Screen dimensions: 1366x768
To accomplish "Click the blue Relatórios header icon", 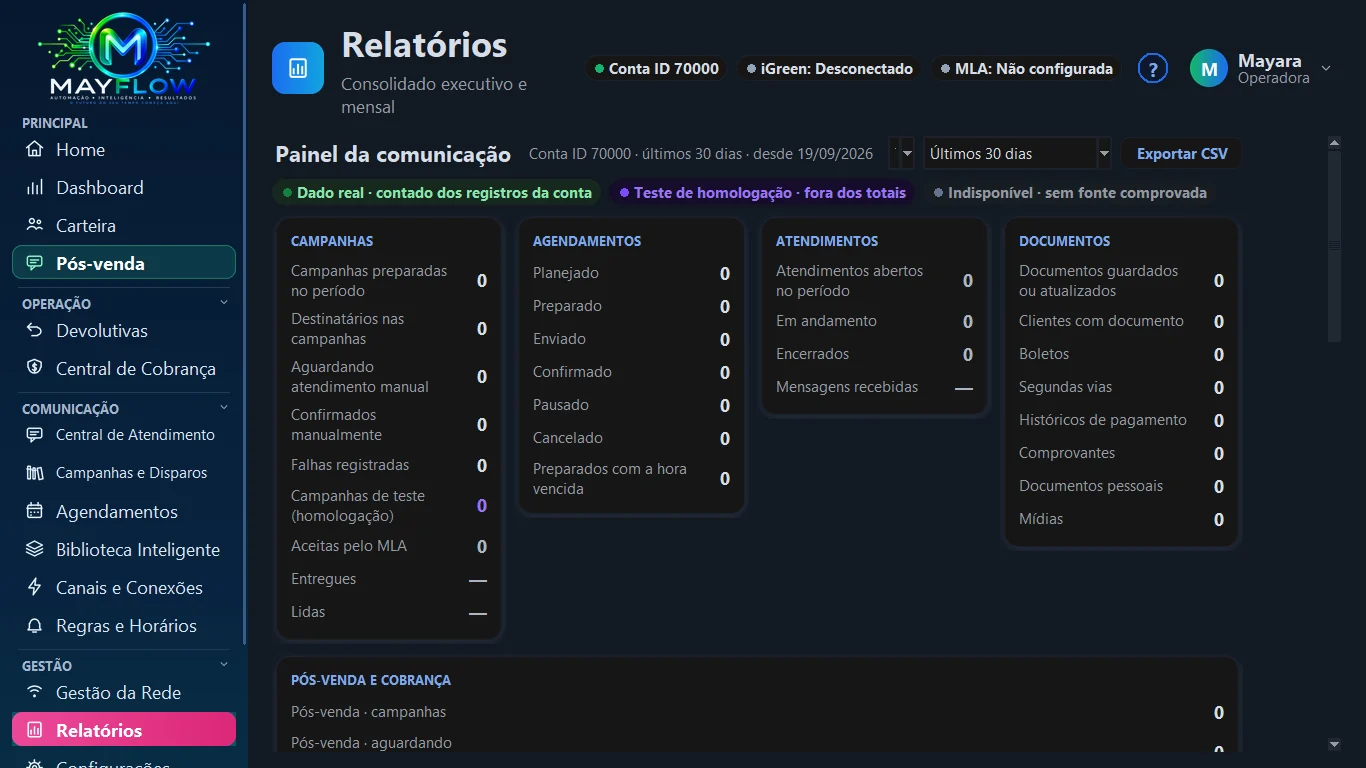I will (298, 68).
